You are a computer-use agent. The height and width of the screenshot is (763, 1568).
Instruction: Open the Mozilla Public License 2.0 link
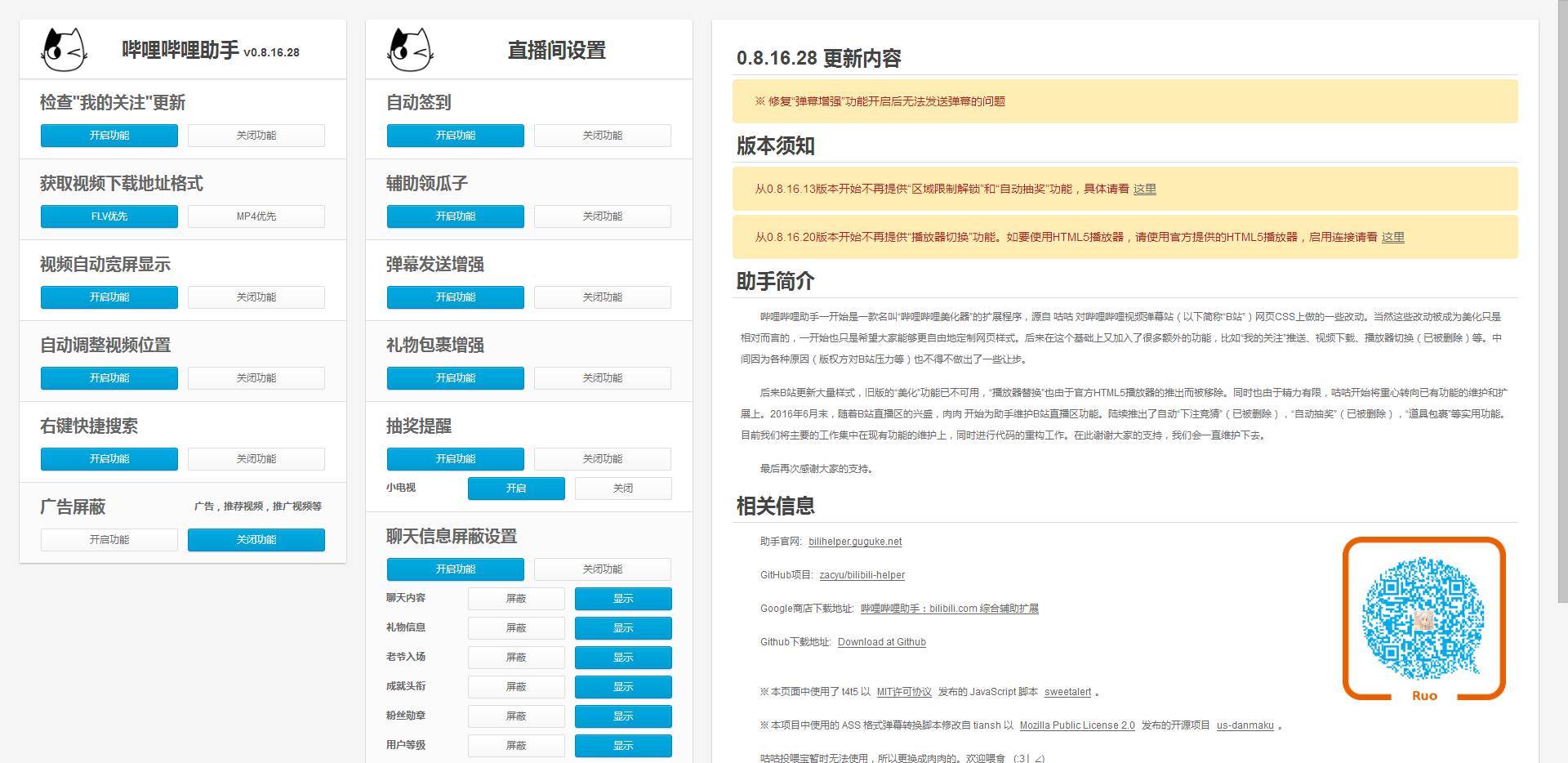click(x=1076, y=725)
